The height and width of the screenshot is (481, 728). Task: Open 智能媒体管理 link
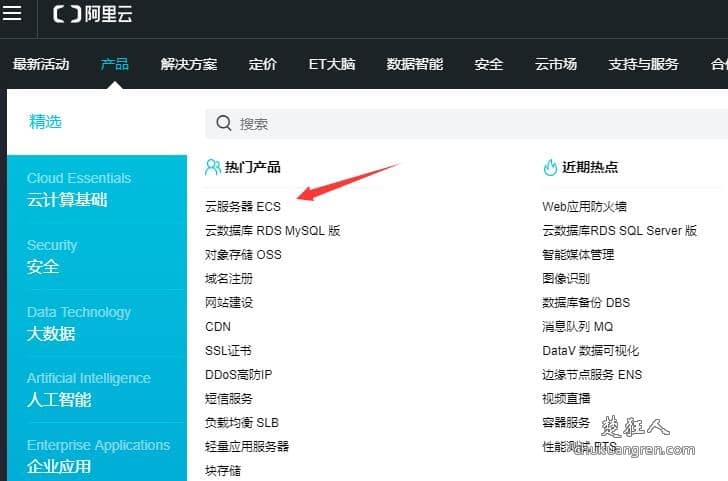578,255
